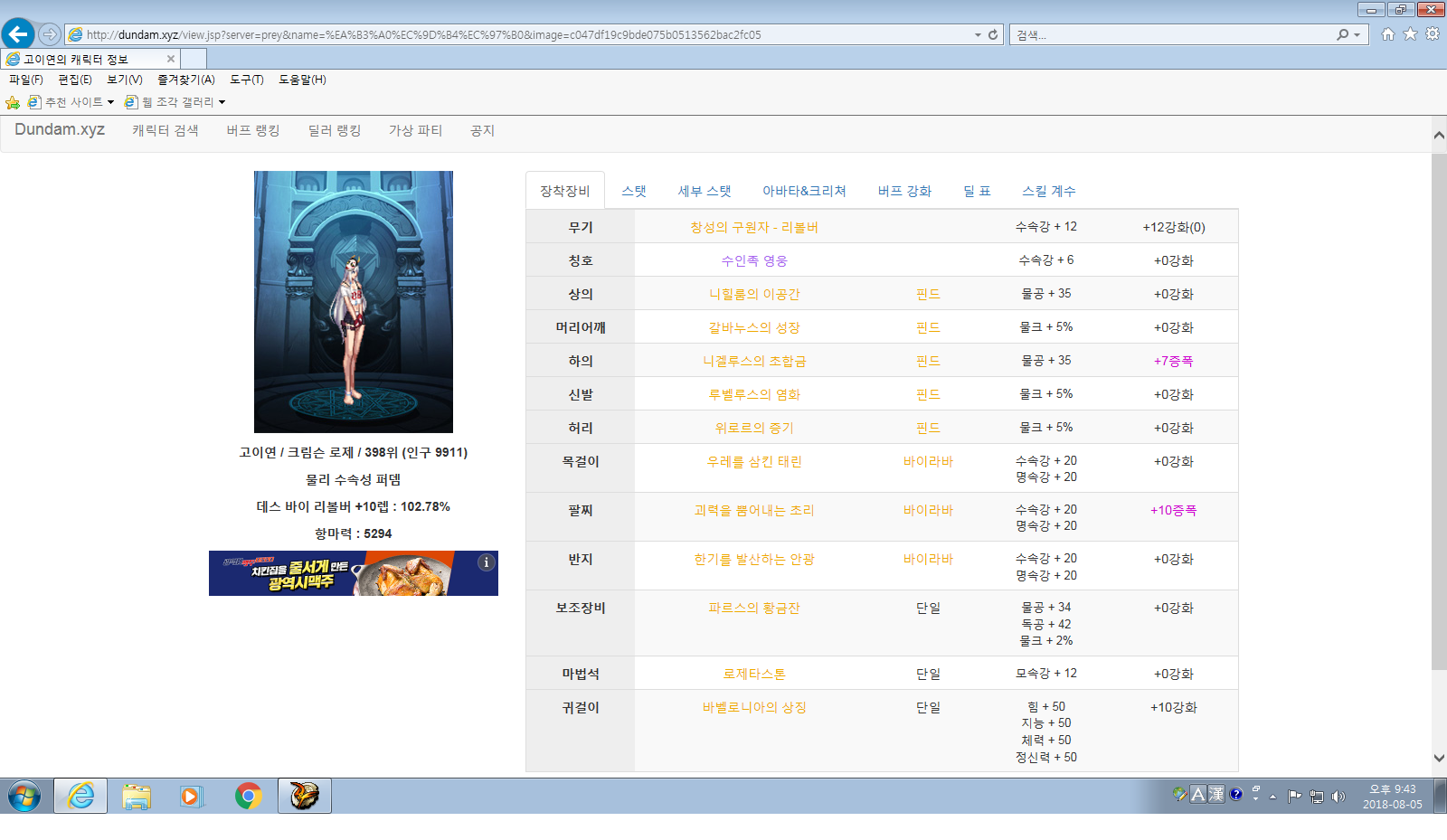The width and height of the screenshot is (1447, 840).
Task: Click the IME help question mark icon
Action: 1236,794
